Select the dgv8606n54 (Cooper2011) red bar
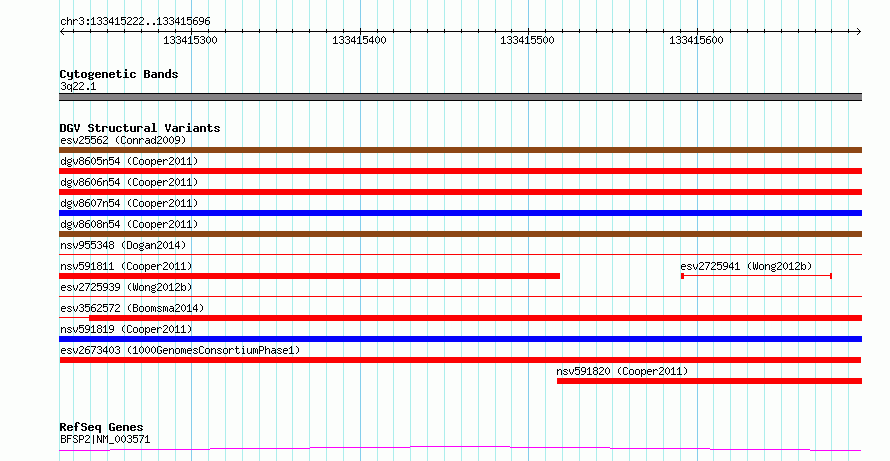The image size is (890, 461). point(460,192)
